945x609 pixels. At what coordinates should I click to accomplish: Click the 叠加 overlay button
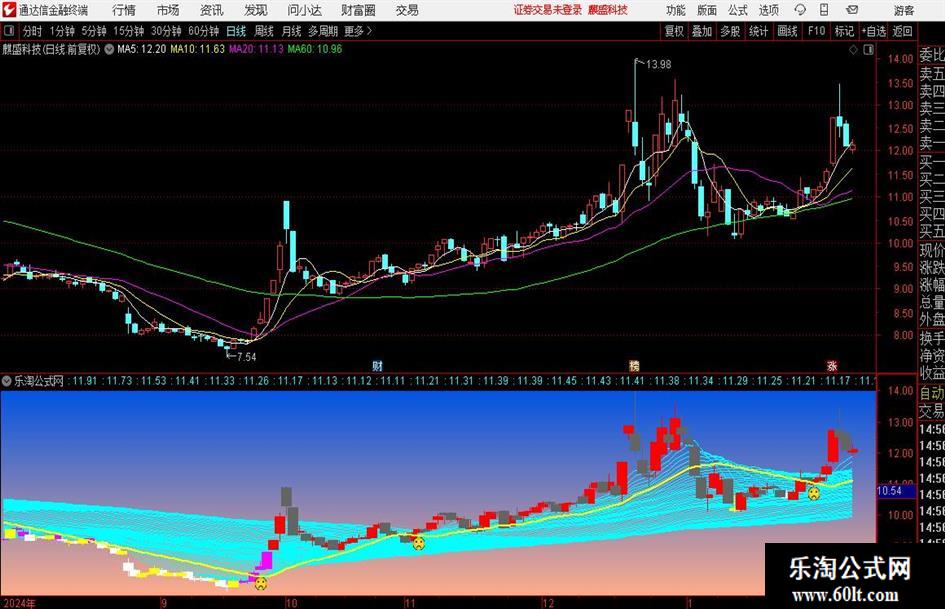pos(702,31)
